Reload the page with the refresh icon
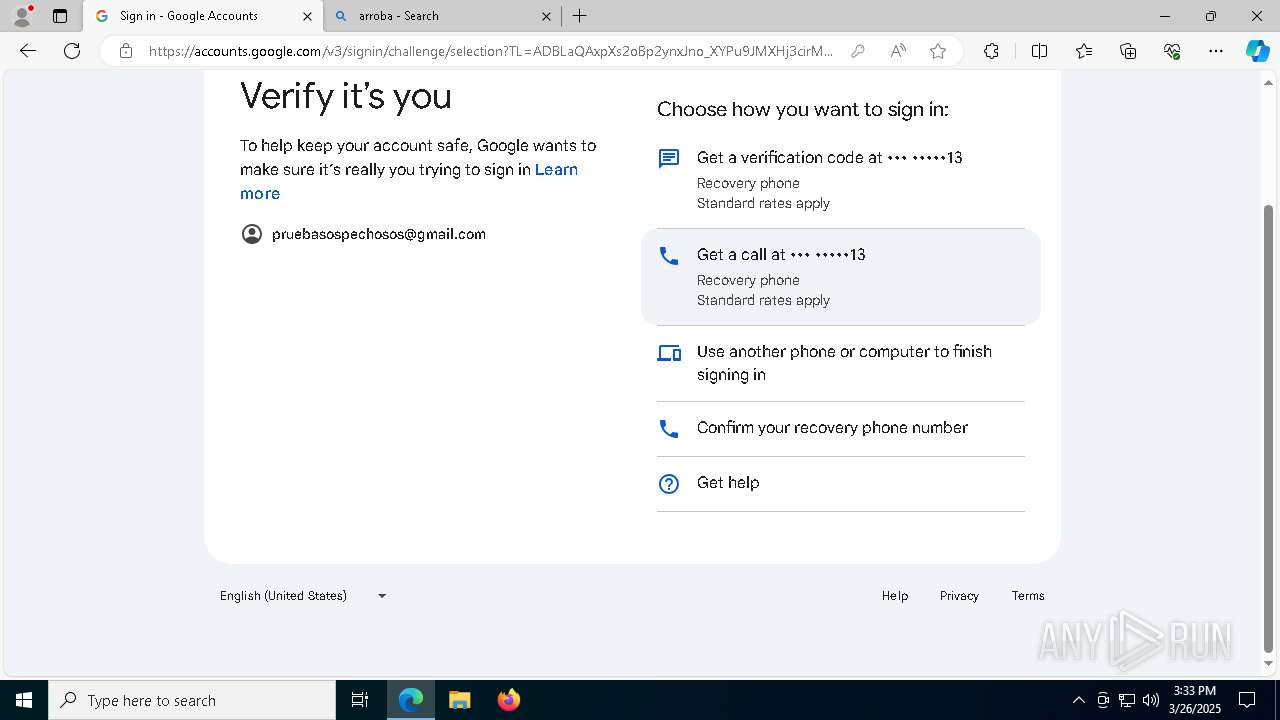 coord(72,51)
